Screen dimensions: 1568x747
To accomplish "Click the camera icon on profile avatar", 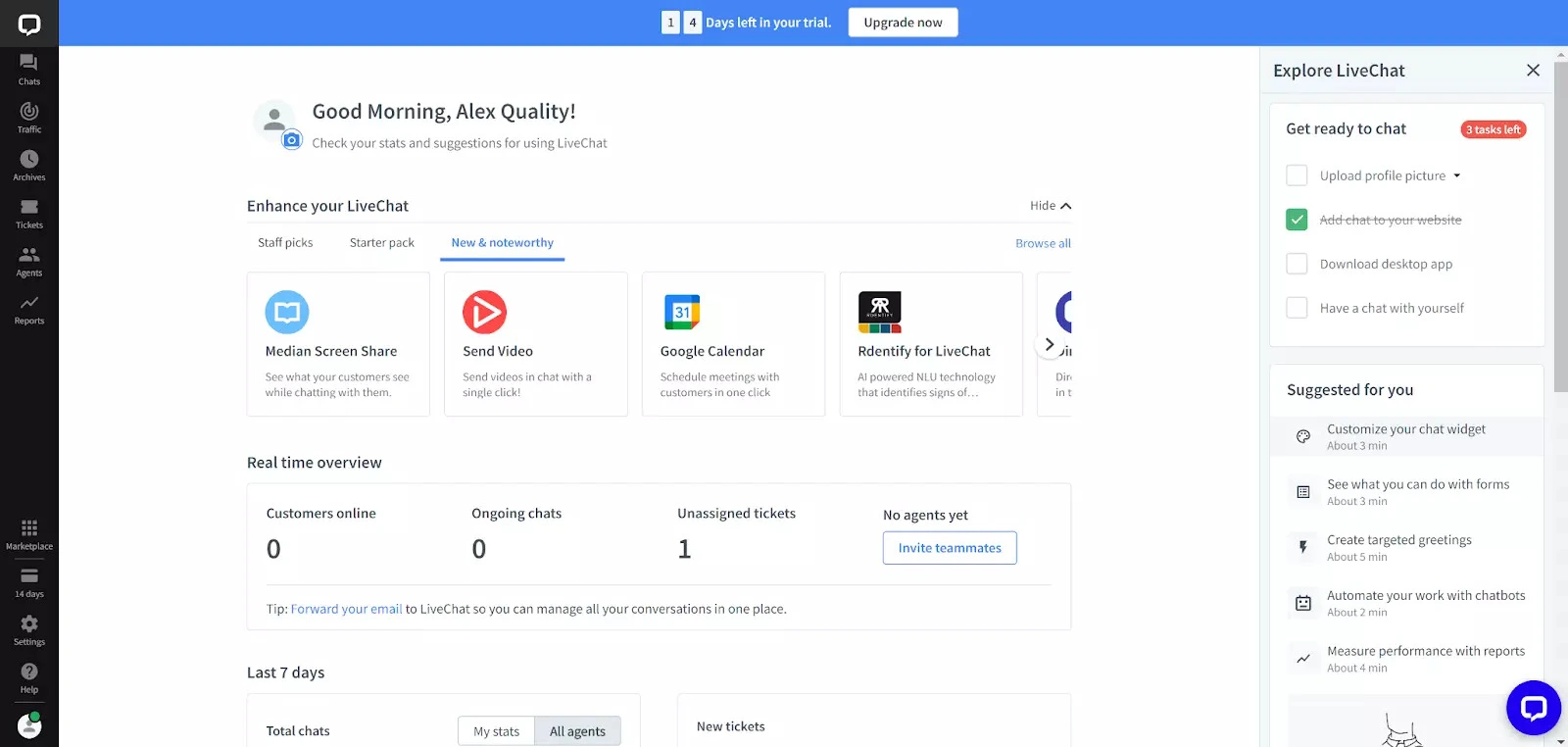I will (292, 140).
